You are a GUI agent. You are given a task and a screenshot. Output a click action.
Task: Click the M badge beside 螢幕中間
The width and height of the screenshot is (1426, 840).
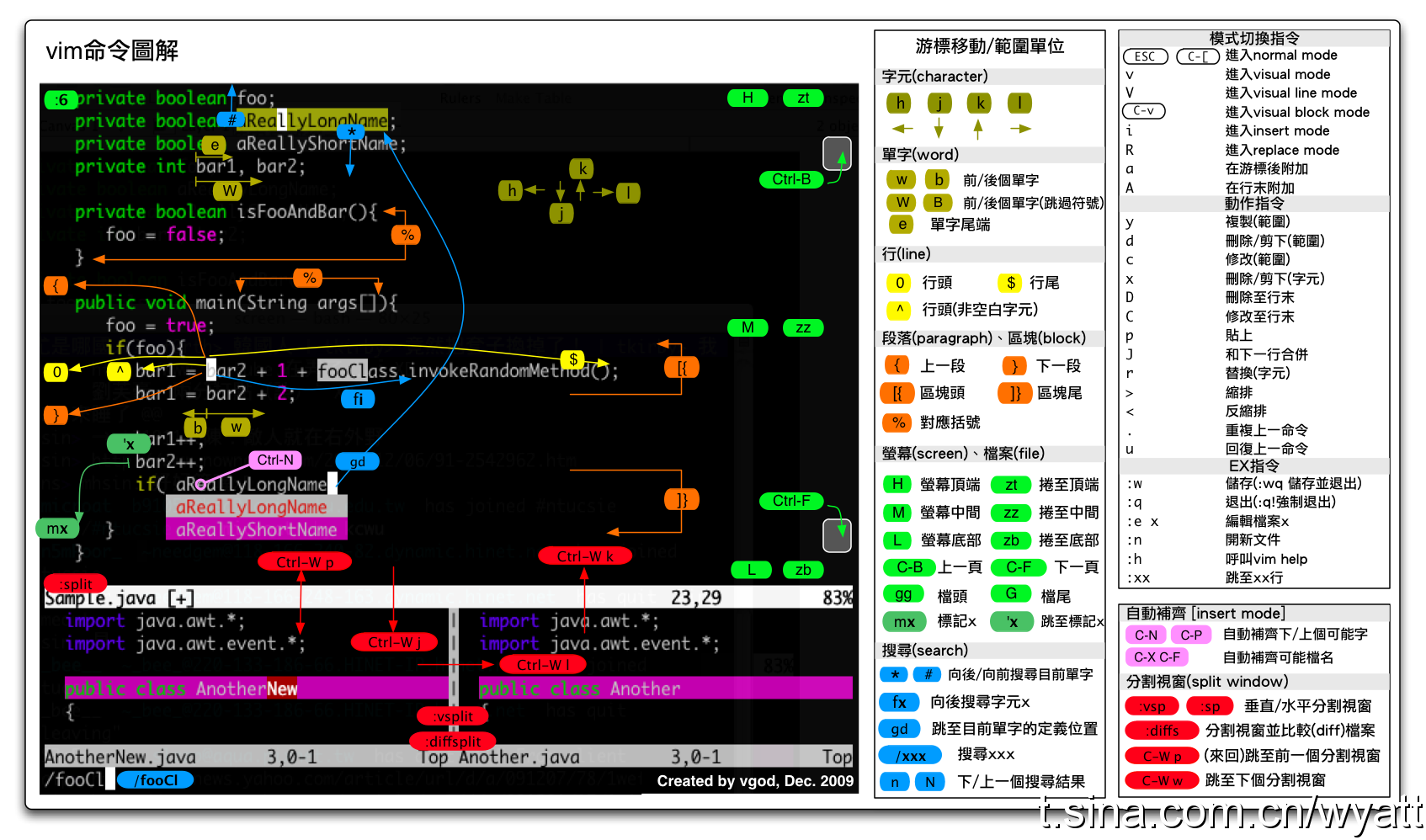pyautogui.click(x=898, y=513)
